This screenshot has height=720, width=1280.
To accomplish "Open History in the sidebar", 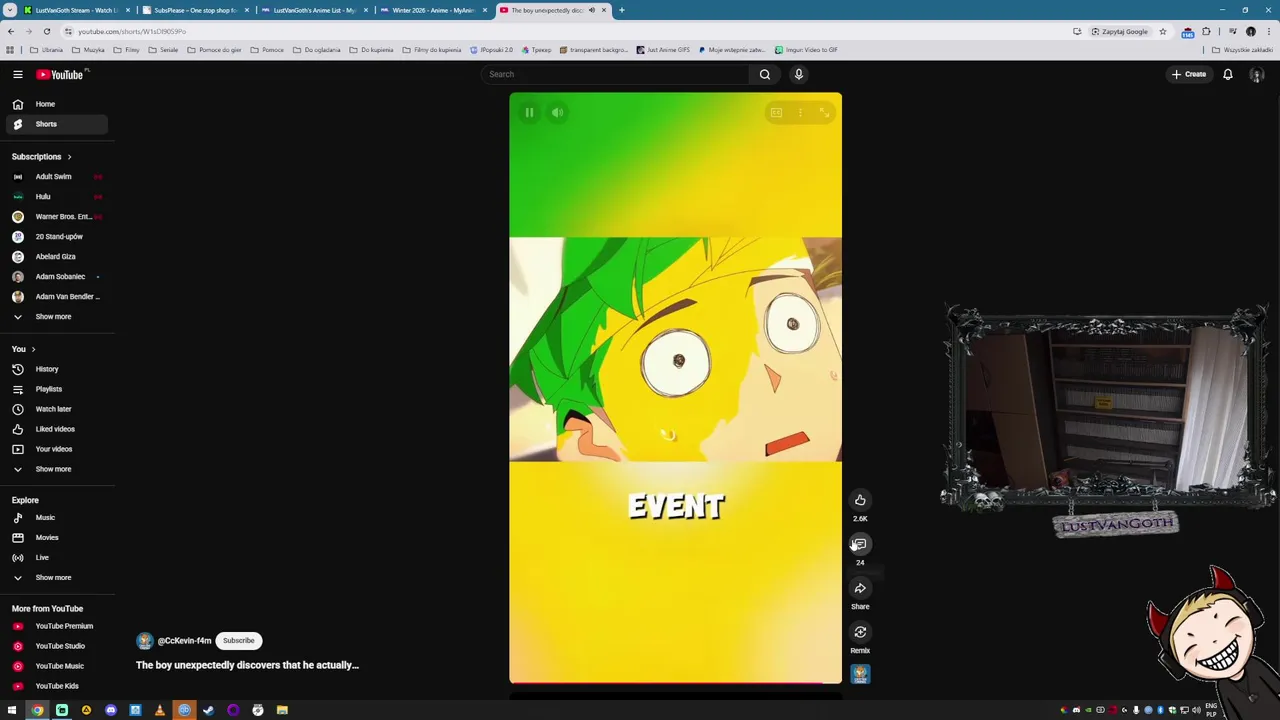I will click(55, 369).
